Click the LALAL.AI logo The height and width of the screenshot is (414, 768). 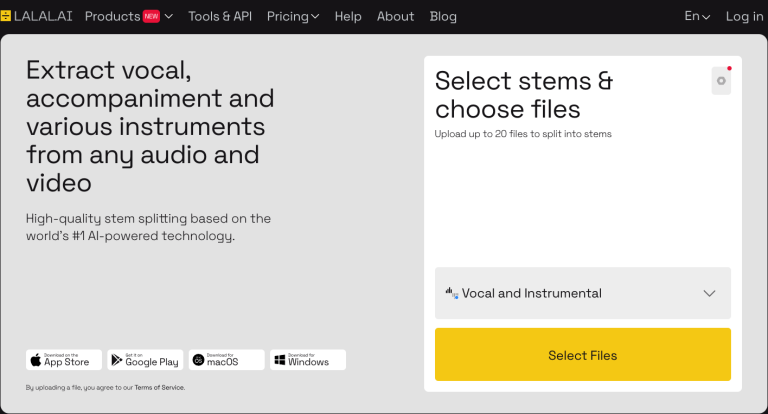[x=38, y=16]
